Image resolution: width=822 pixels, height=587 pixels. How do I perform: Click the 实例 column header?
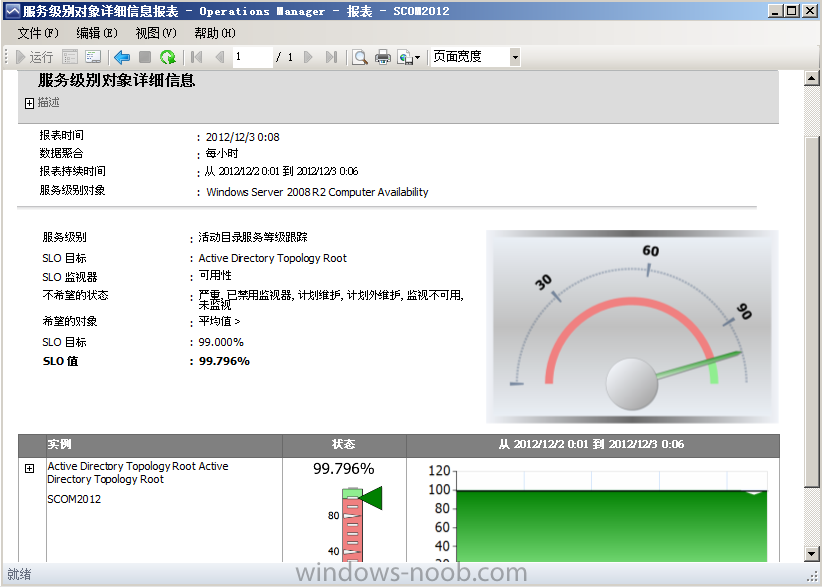(x=59, y=444)
